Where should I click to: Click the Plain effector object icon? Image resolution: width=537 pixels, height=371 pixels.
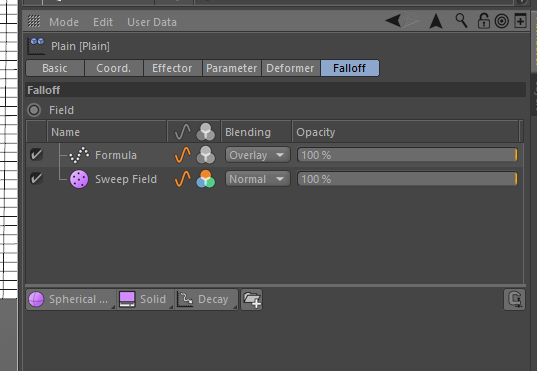tap(36, 46)
